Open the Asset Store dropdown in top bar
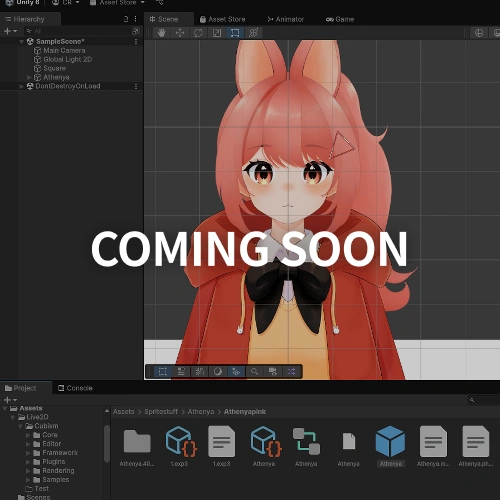Screen dimensions: 500x500 pyautogui.click(x=117, y=3)
